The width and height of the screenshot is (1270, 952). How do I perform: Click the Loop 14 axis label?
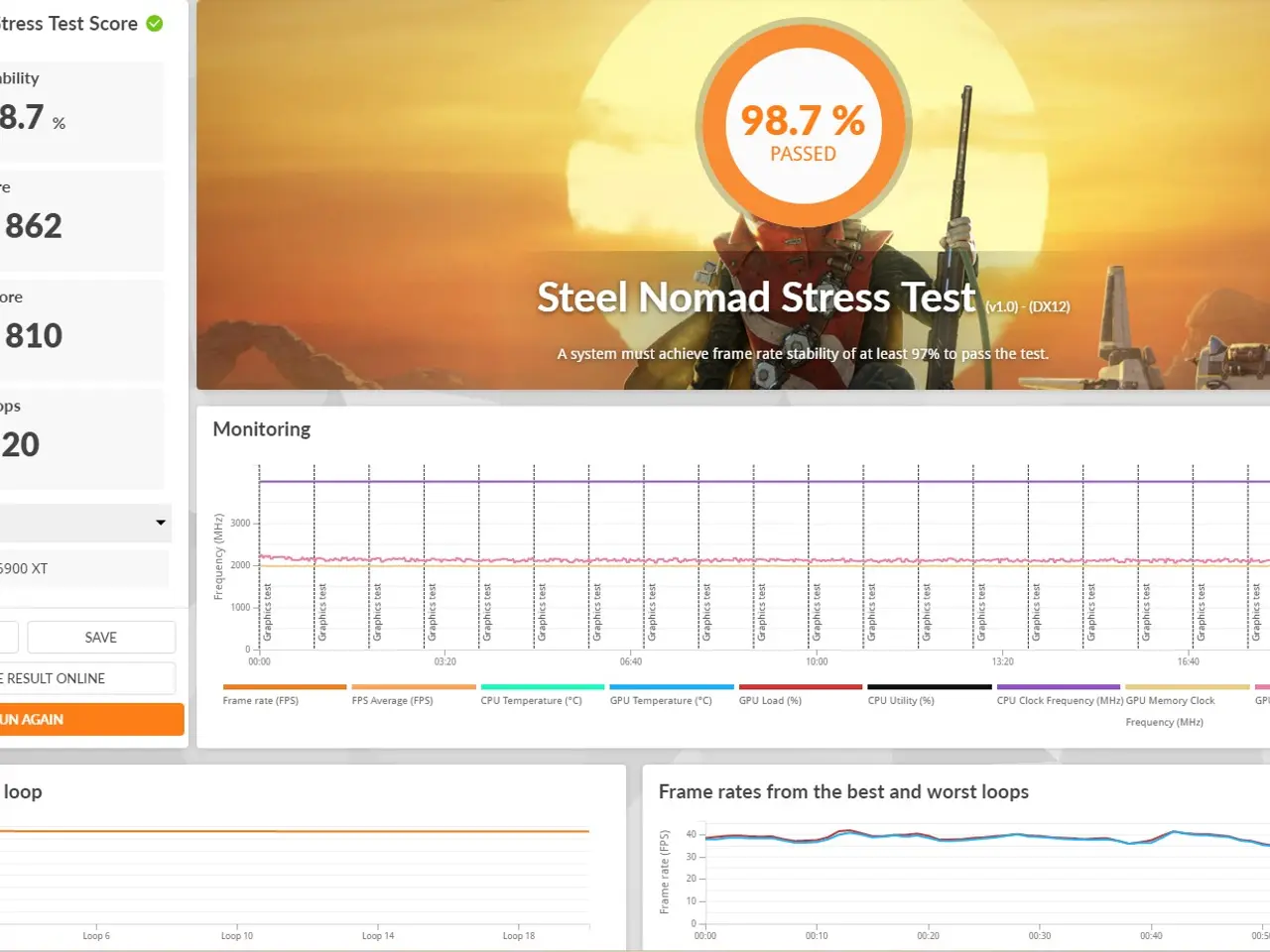coord(378,935)
